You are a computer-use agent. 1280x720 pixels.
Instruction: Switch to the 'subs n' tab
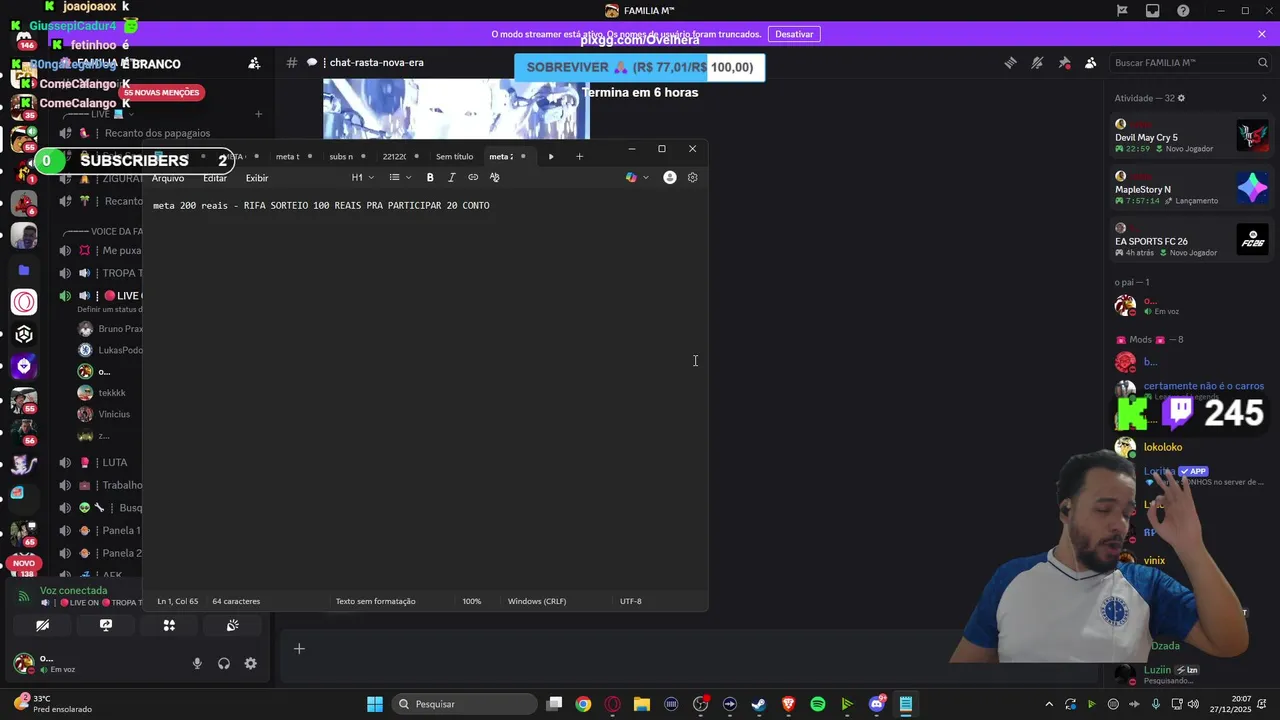(342, 156)
